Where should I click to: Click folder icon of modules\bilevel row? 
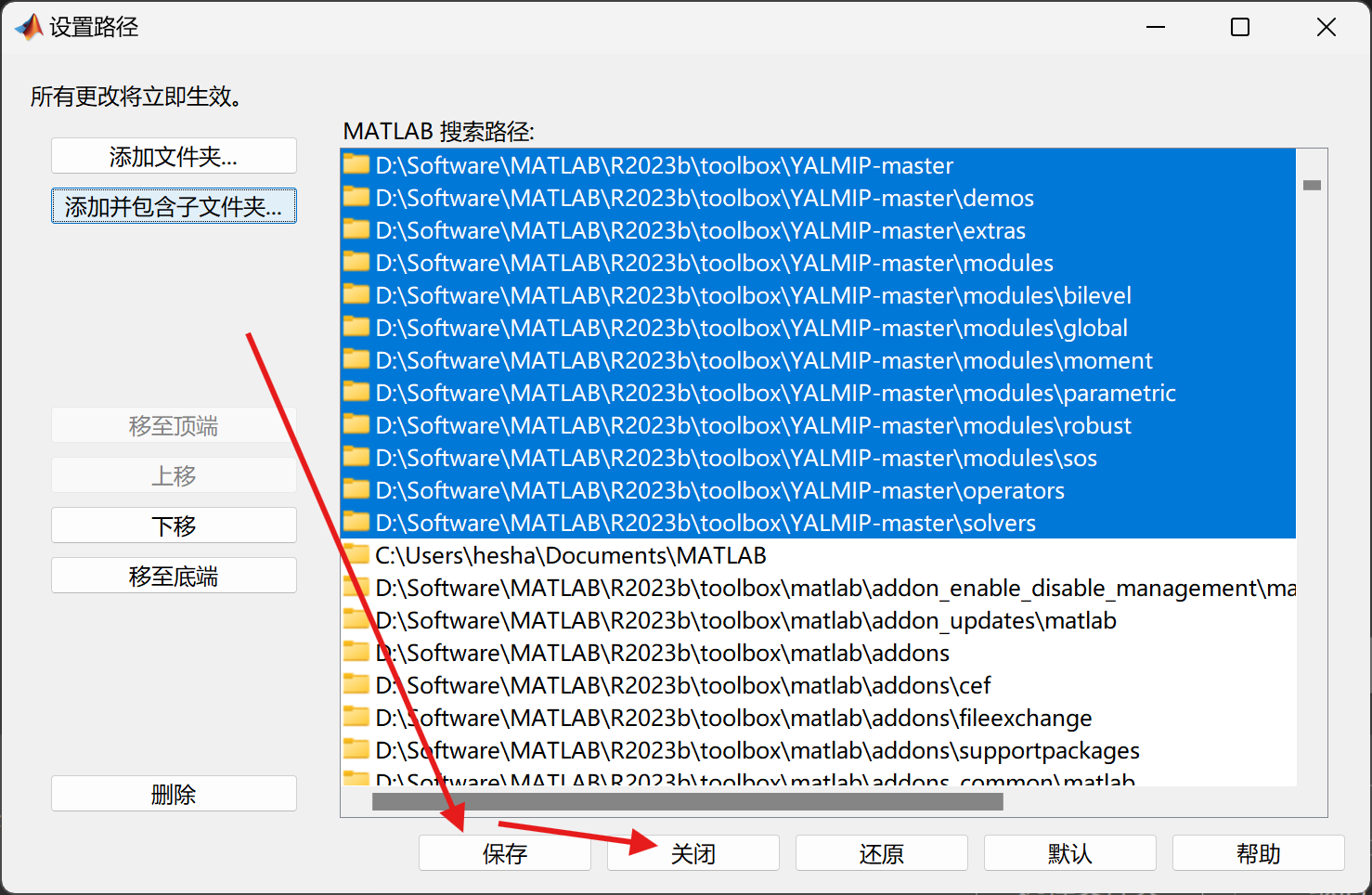pos(356,294)
